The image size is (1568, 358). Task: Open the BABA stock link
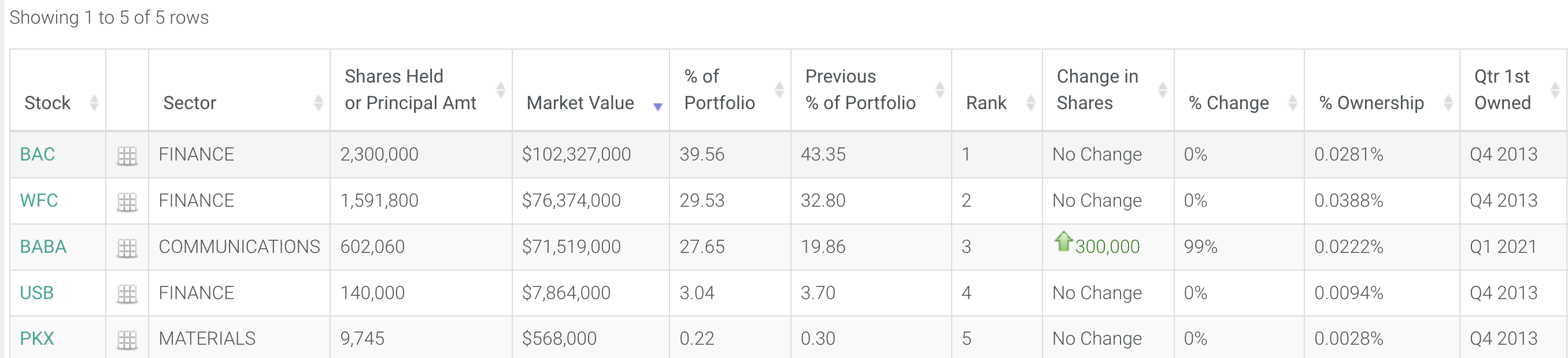coord(43,247)
